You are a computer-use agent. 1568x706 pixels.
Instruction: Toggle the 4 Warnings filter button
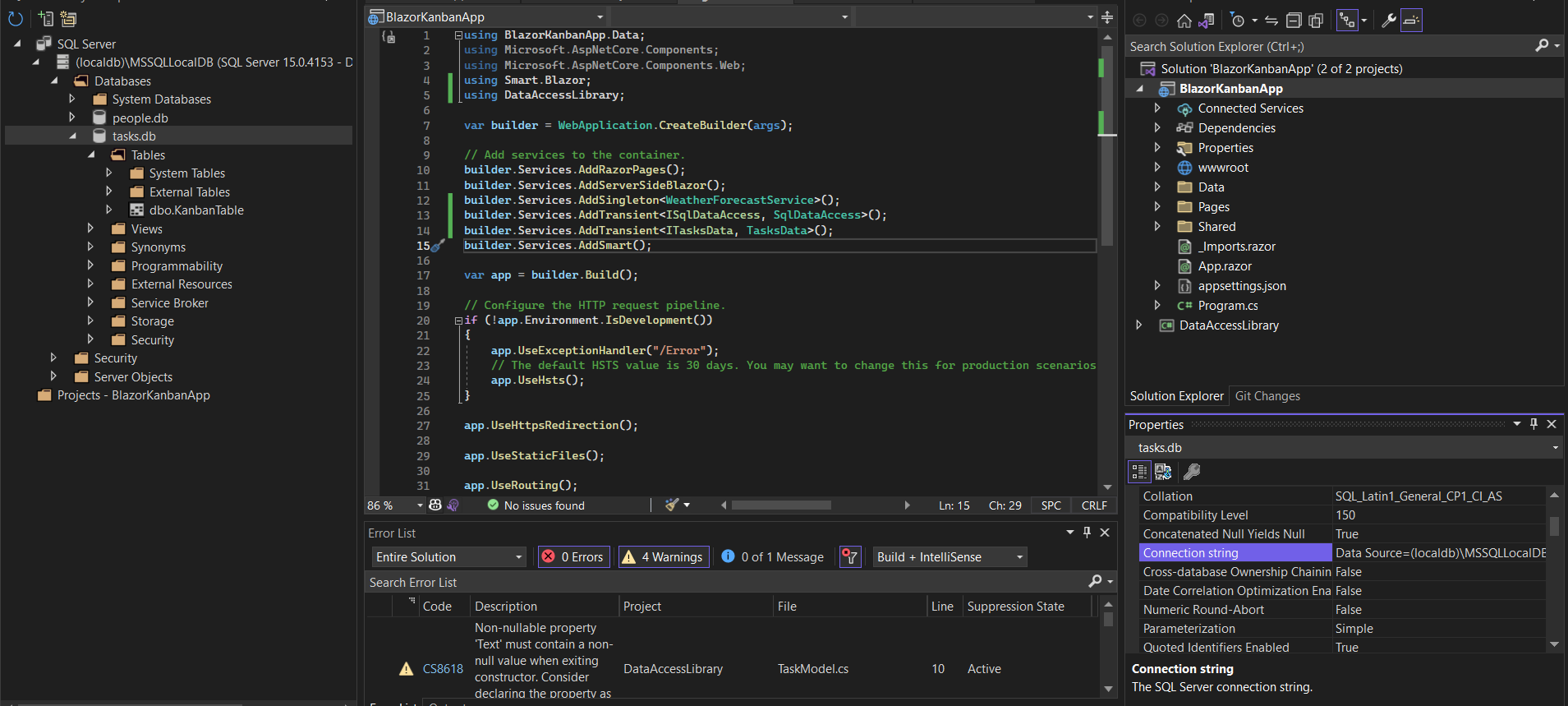pyautogui.click(x=663, y=557)
